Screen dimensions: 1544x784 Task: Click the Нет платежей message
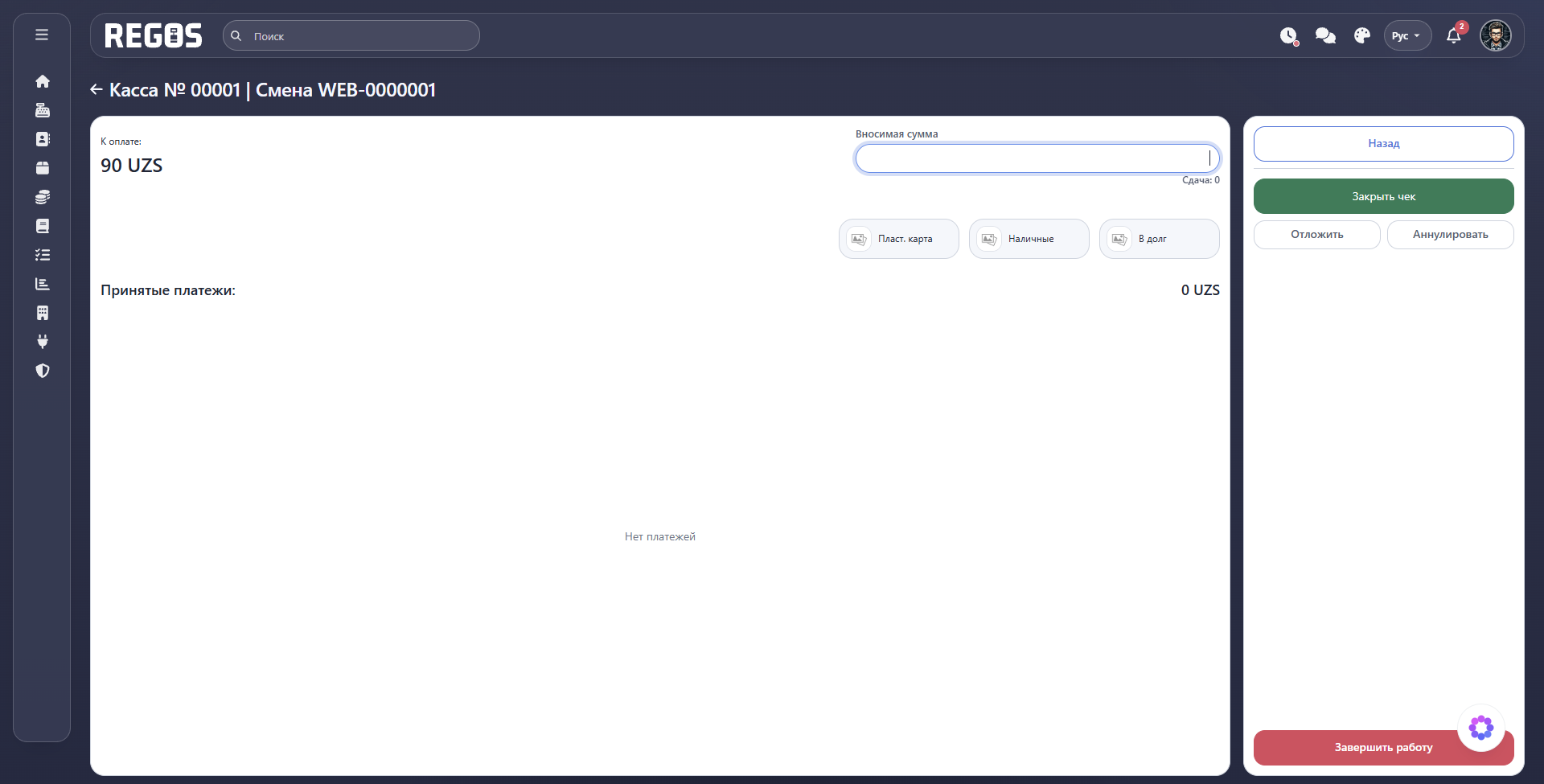(x=660, y=536)
